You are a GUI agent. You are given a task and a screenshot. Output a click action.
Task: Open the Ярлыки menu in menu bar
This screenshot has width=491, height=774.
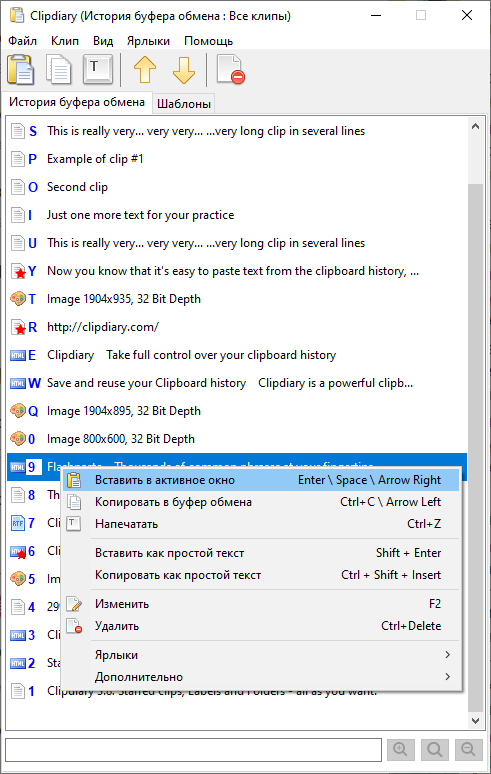[148, 41]
